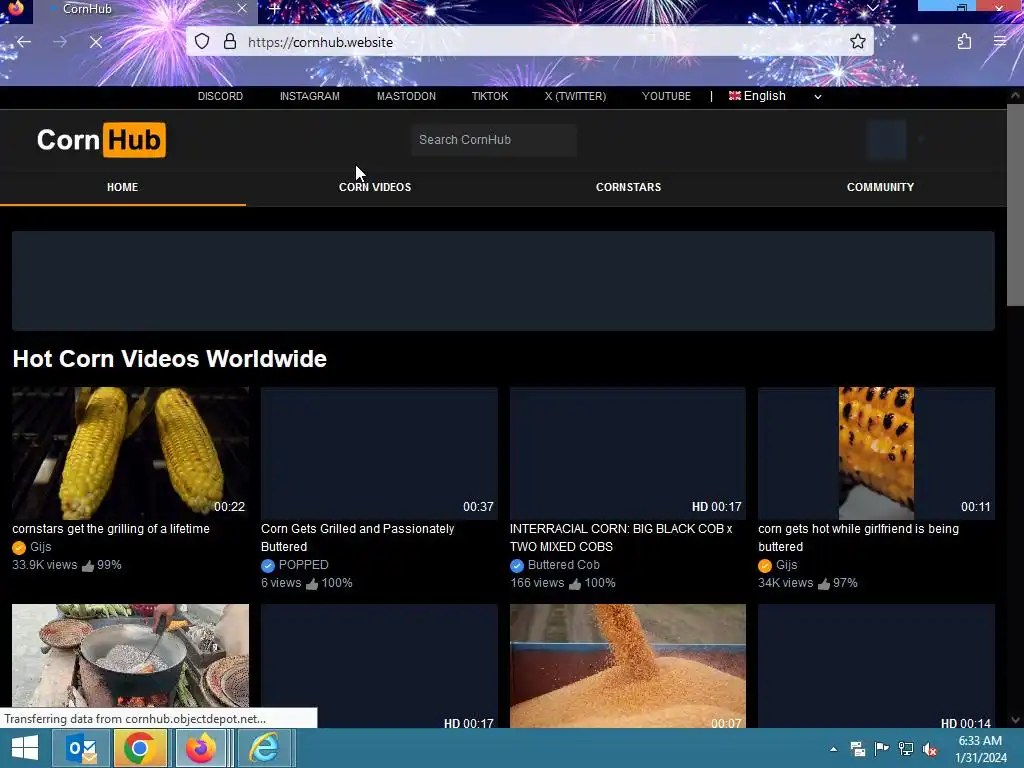Open the extensions puzzle icon

coord(964,42)
